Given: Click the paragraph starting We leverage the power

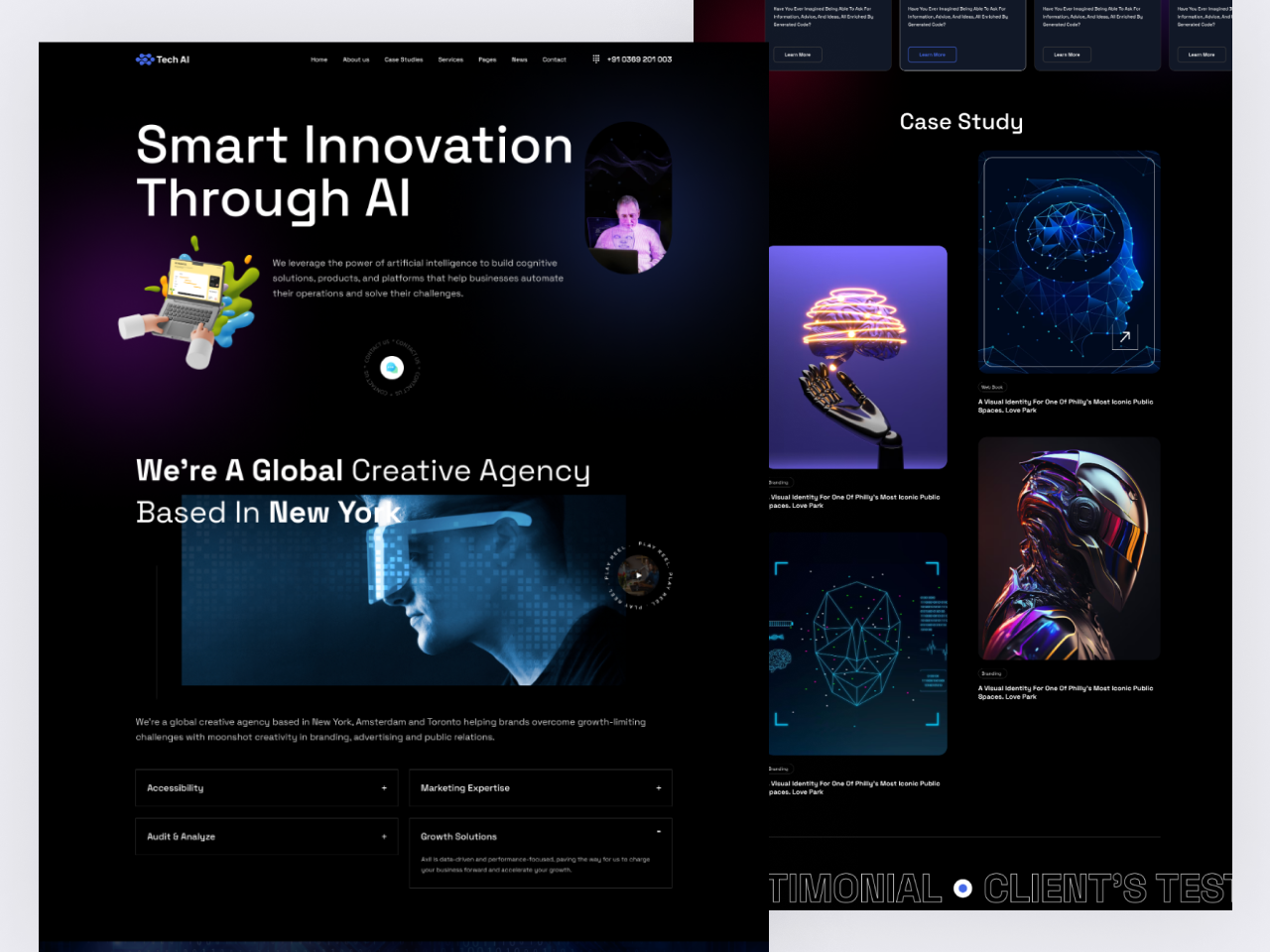Looking at the screenshot, I should [x=418, y=279].
